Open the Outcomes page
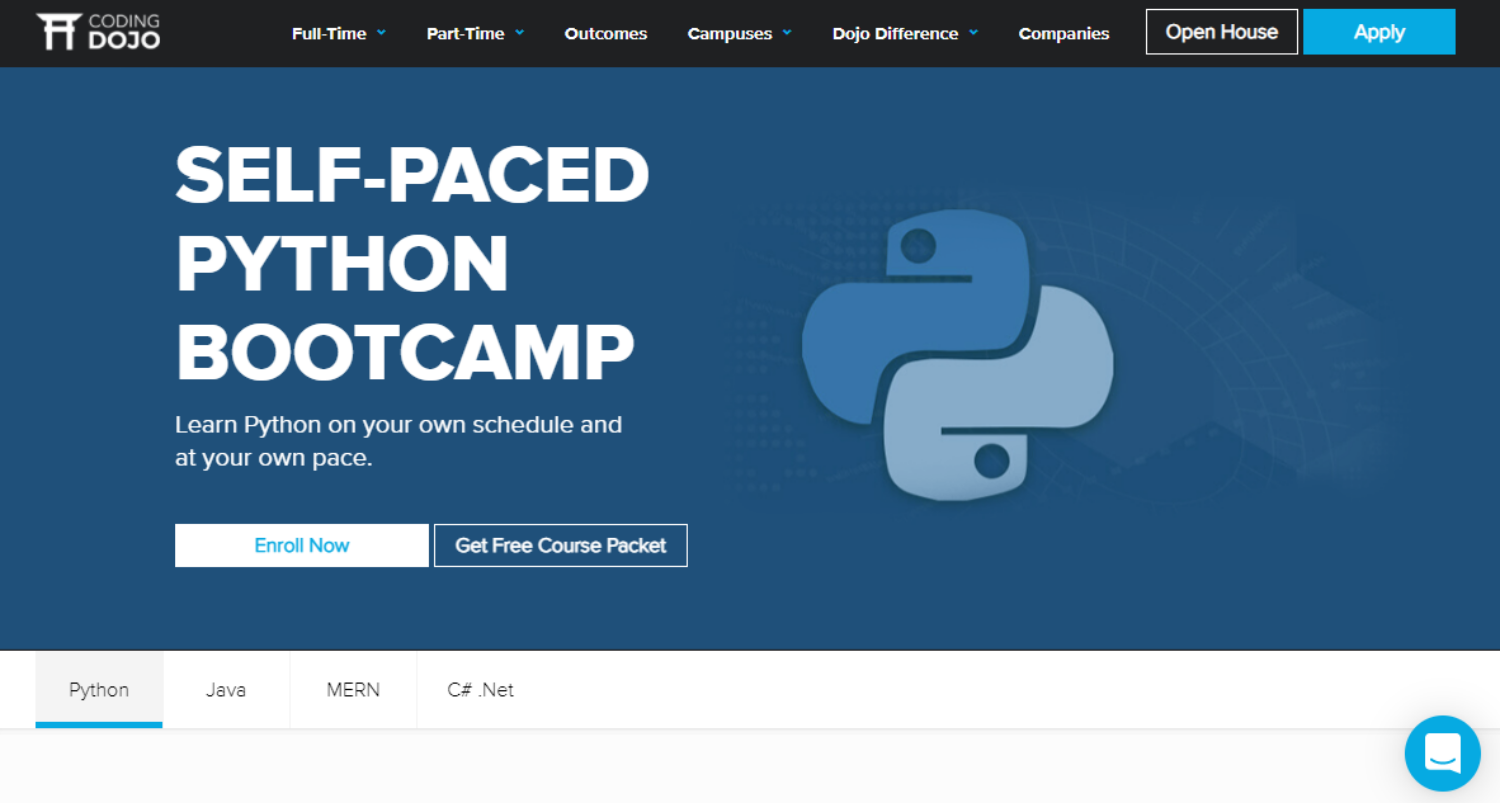 [x=605, y=33]
